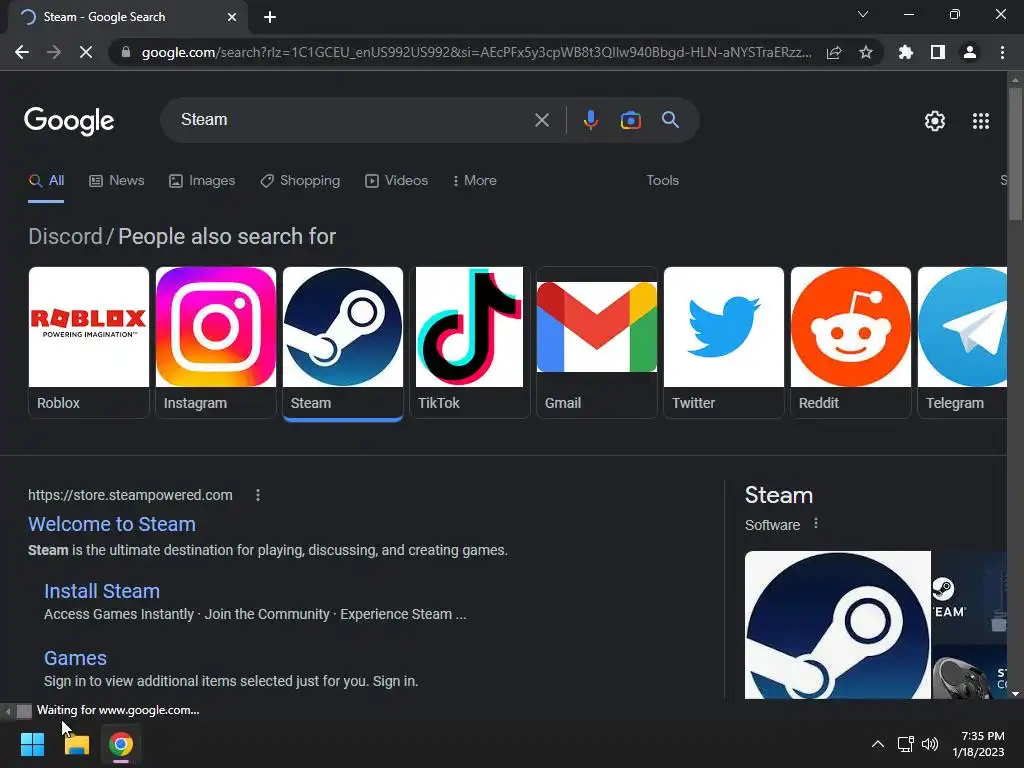Open the three-dot menu beside Software
This screenshot has width=1024, height=768.
pos(816,524)
